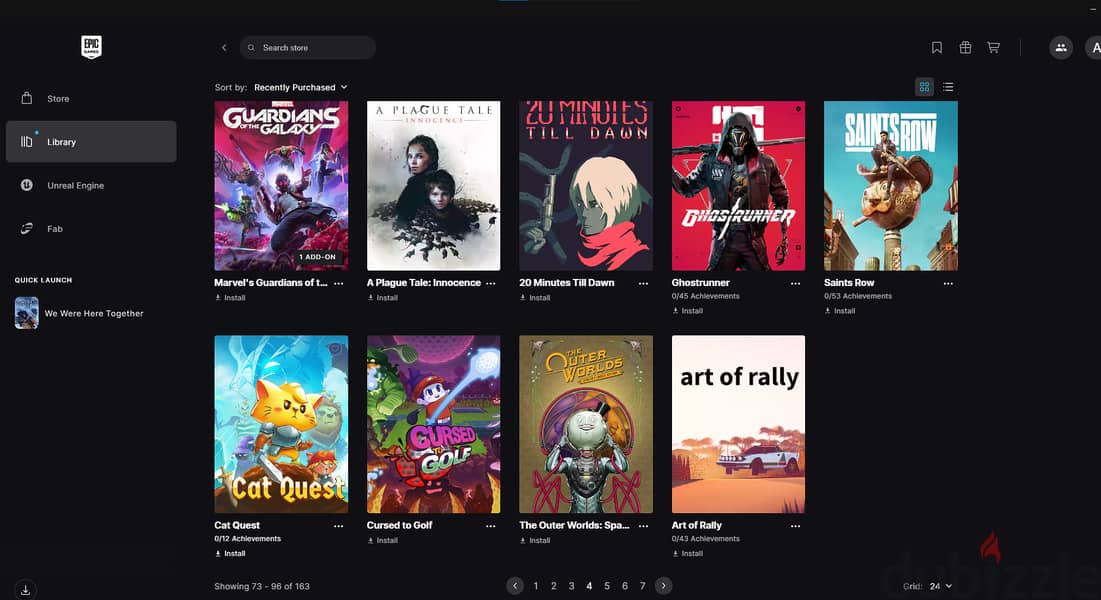This screenshot has width=1101, height=600.
Task: Open options menu for The Outer Worlds
Action: coord(643,526)
